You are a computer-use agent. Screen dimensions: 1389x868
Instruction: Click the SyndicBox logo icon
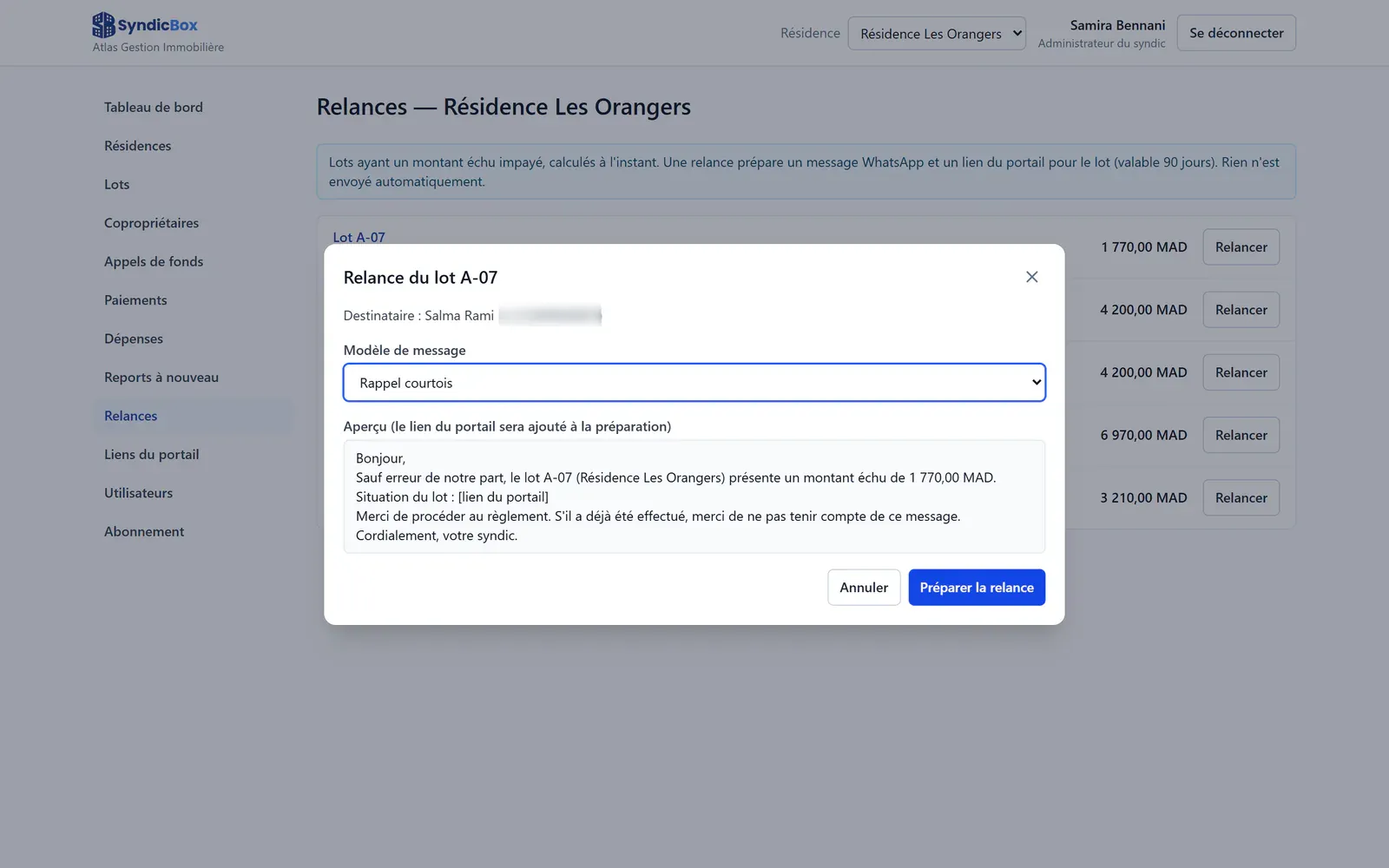103,25
